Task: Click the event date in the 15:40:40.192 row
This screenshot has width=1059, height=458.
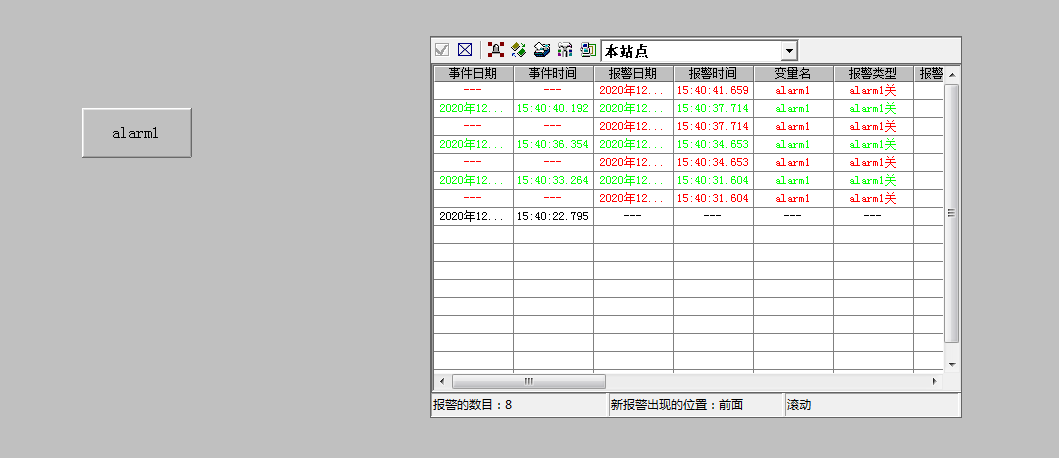Action: (473, 108)
